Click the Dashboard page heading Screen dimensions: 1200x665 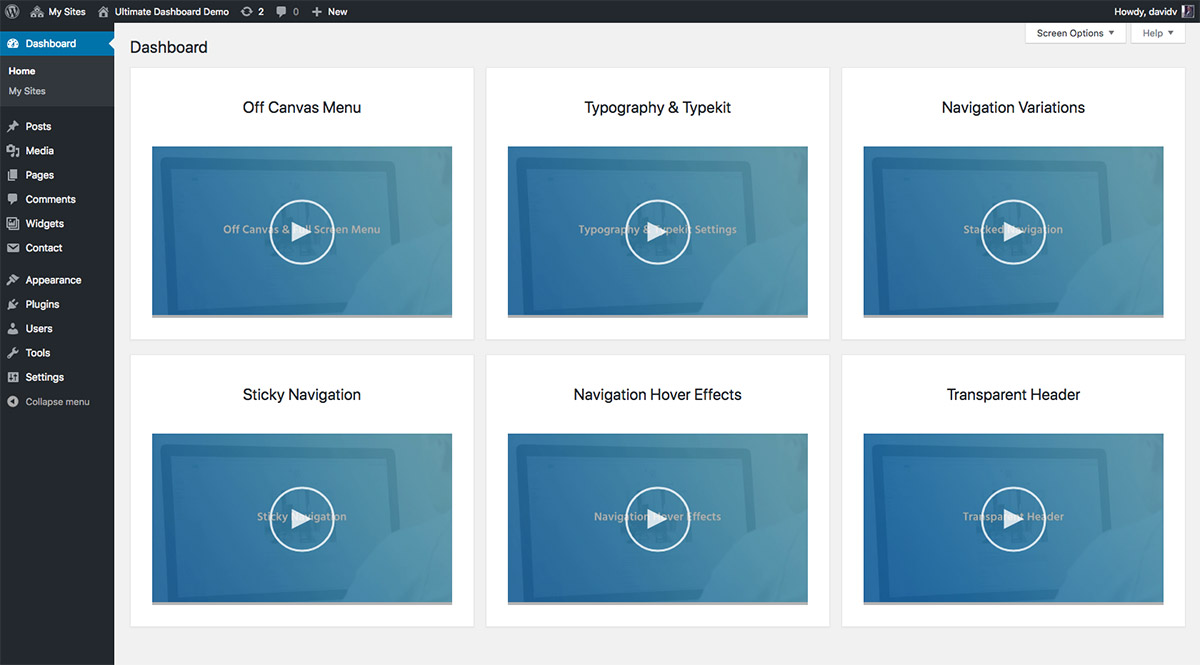coord(169,47)
